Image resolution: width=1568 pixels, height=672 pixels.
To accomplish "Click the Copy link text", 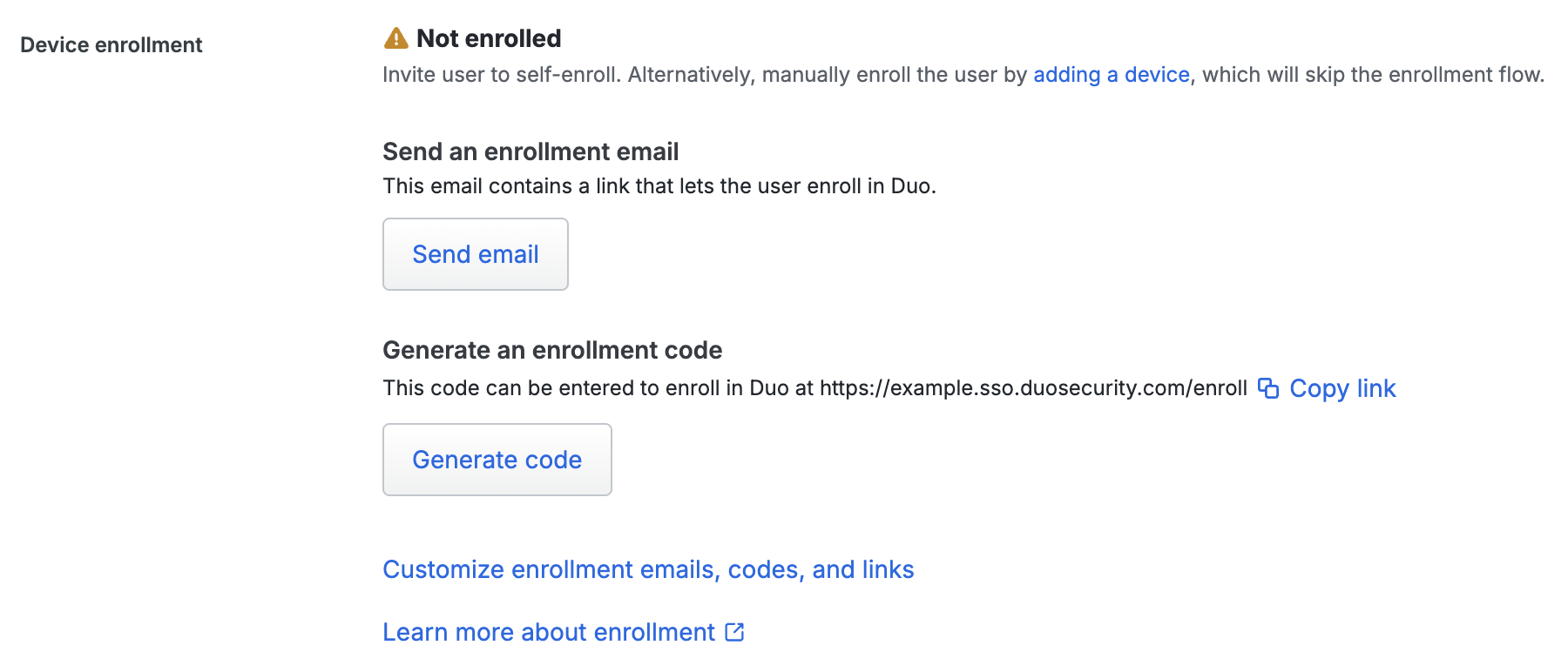I will [1342, 388].
